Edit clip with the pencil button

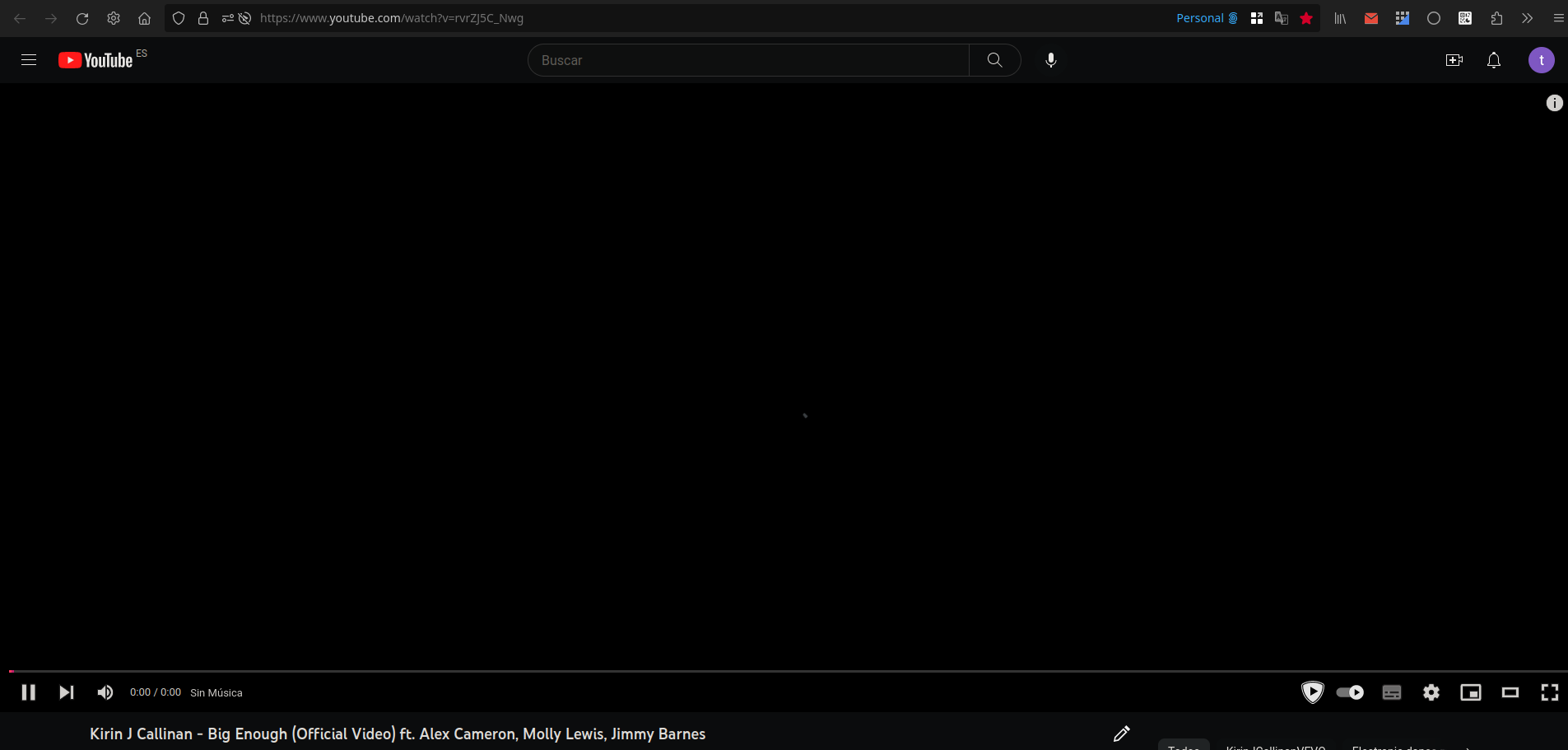[1121, 734]
